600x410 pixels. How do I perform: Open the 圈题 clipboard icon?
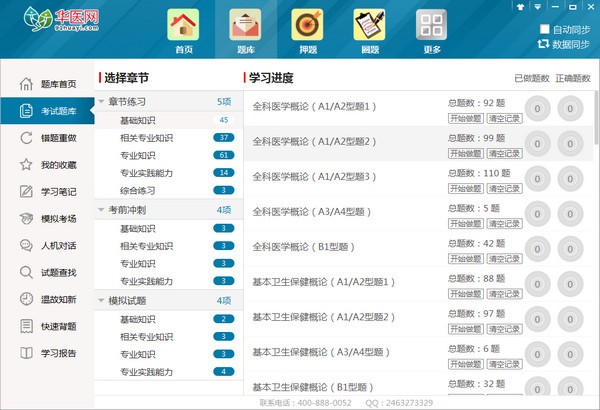[x=369, y=25]
